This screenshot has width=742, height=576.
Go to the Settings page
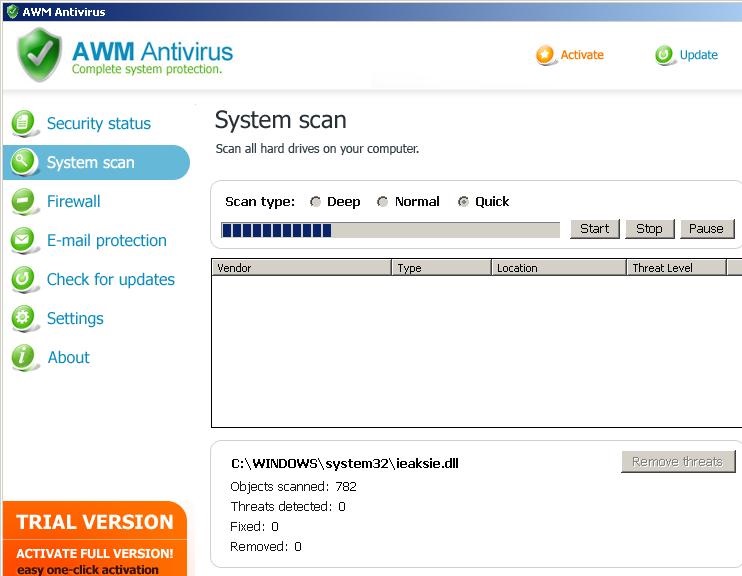[75, 318]
